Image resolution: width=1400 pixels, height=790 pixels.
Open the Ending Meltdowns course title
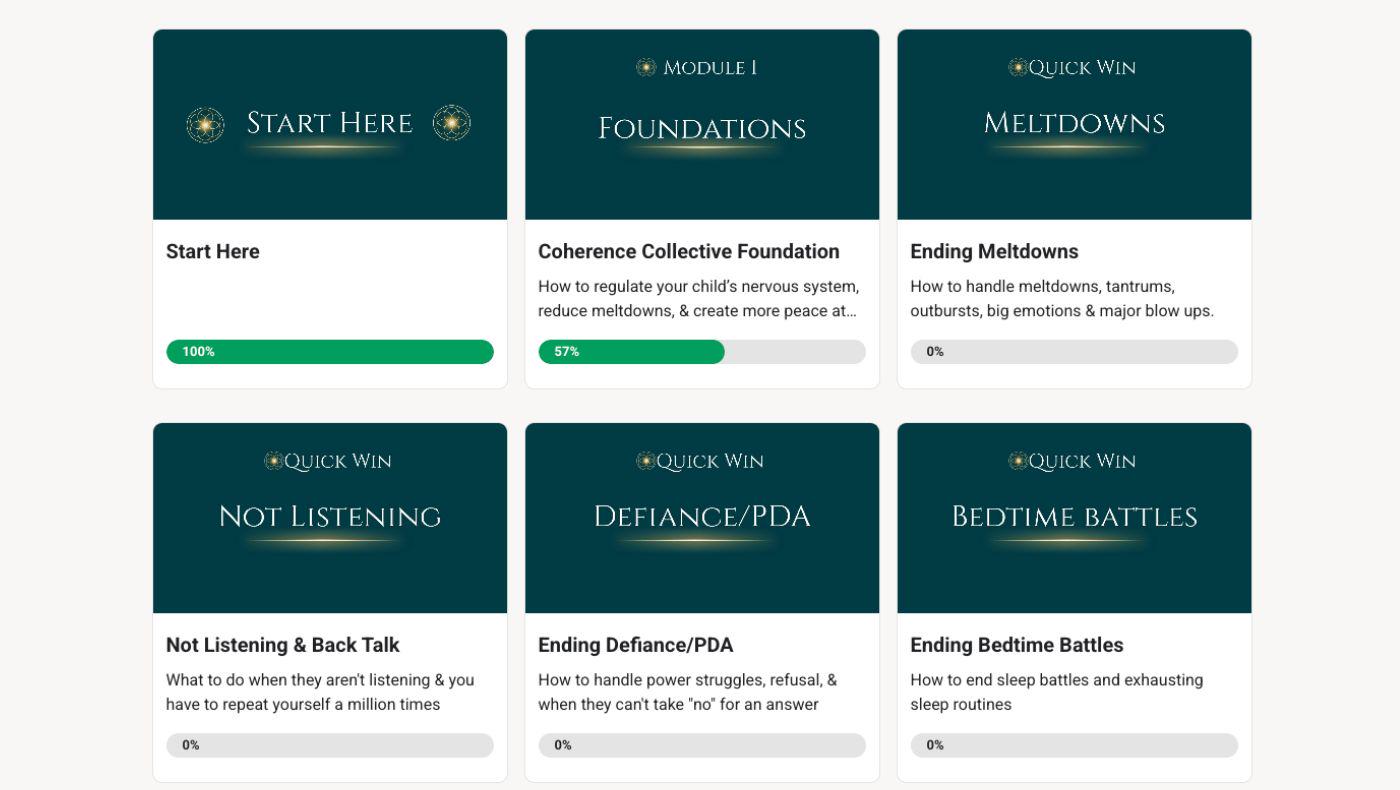(994, 251)
